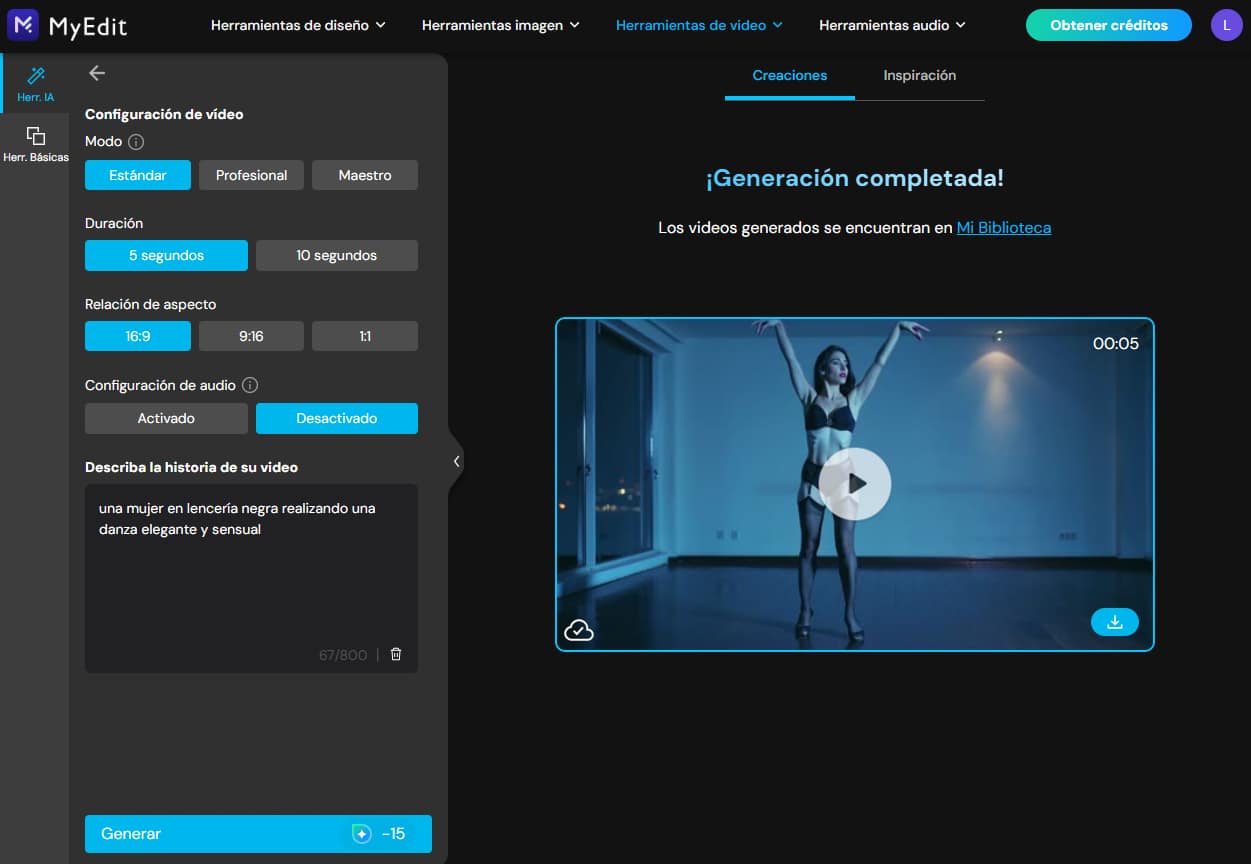1251x864 pixels.
Task: Play the generated dance video
Action: click(855, 483)
